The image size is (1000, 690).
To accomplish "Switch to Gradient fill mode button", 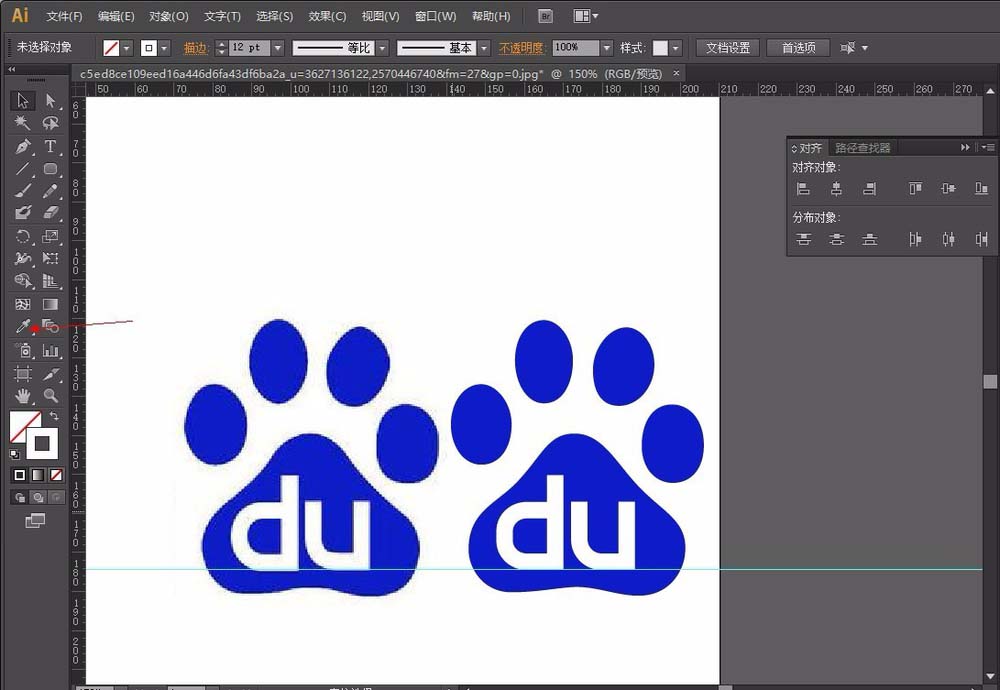I will pos(38,475).
